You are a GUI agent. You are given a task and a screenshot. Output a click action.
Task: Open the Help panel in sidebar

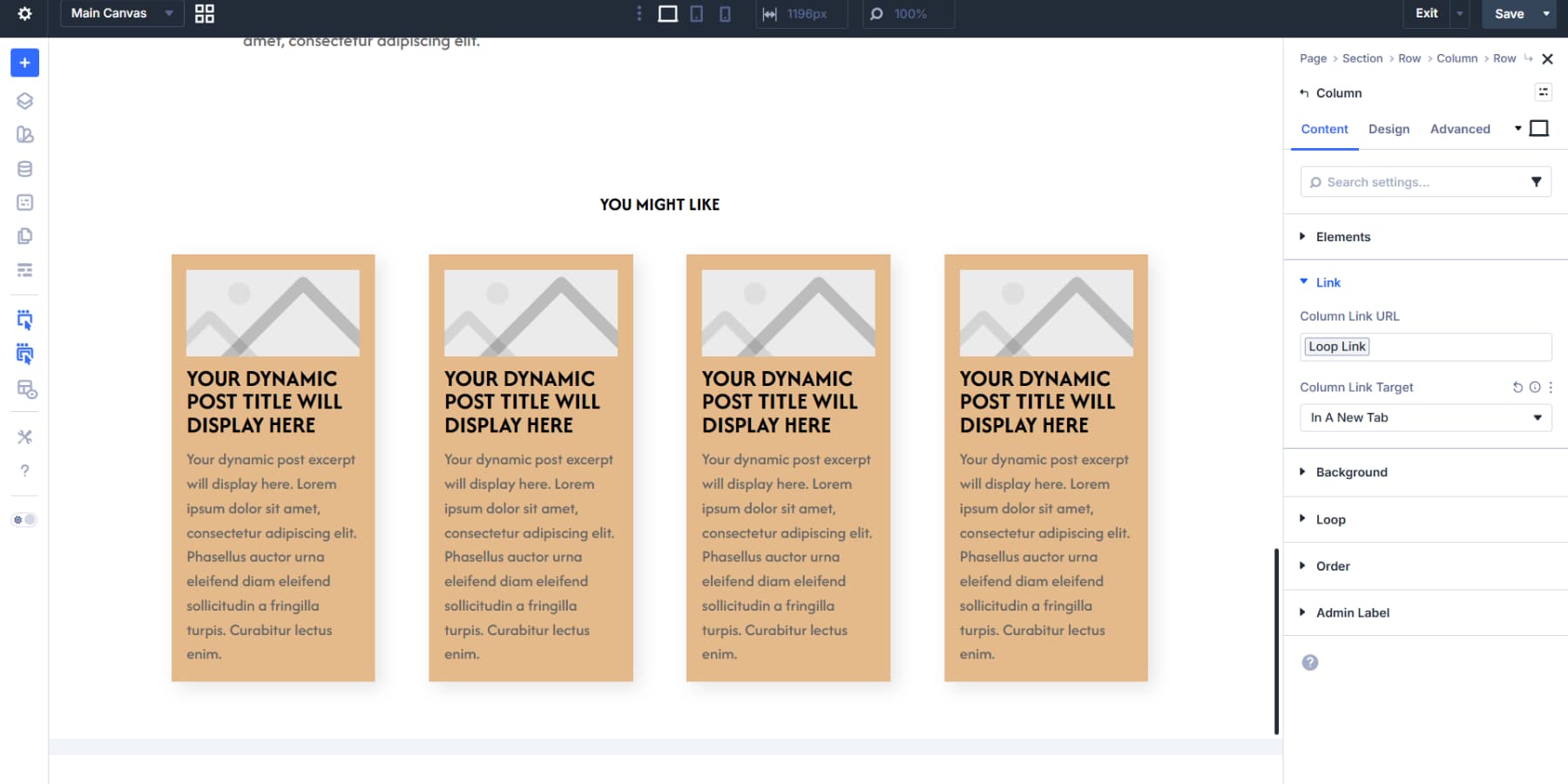24,470
